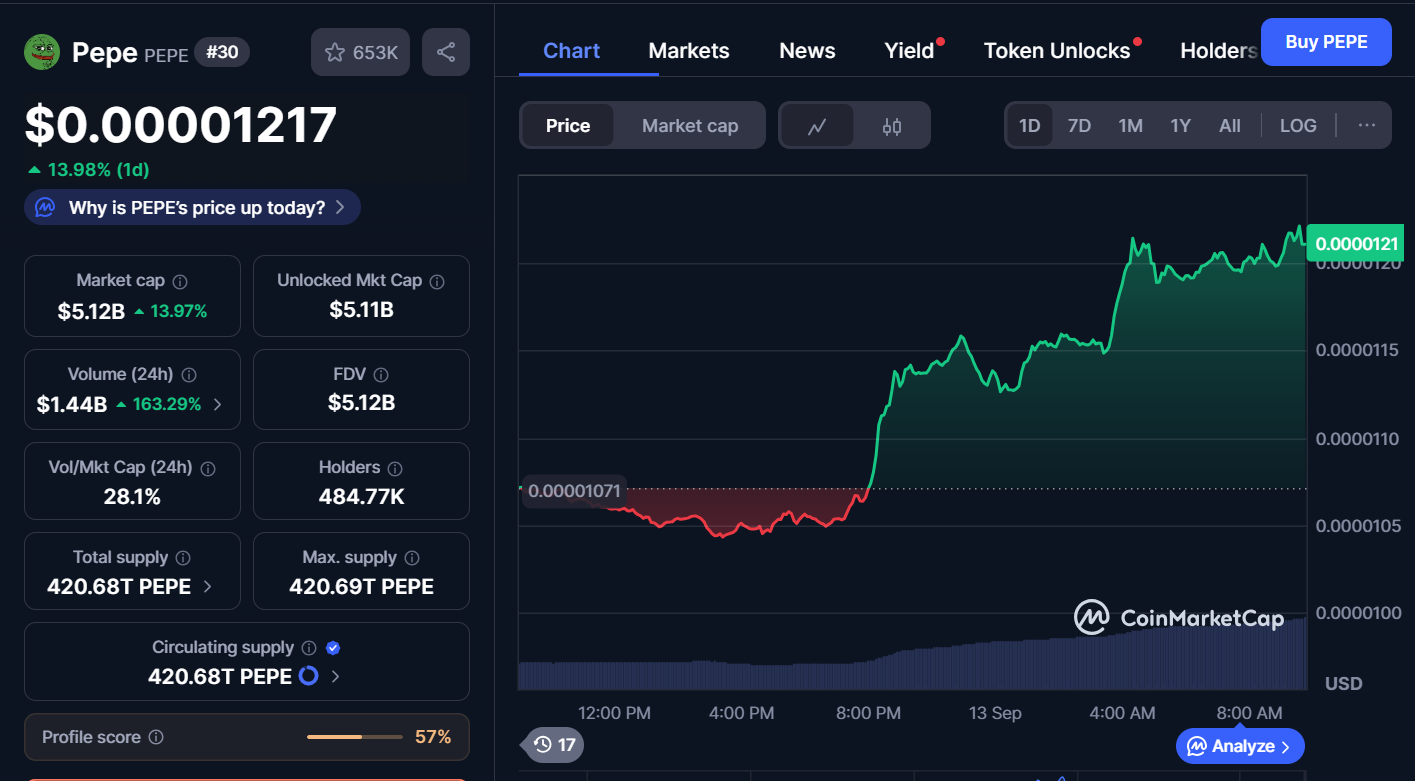The height and width of the screenshot is (781, 1415).
Task: Expand Circulating supply details chevron
Action: coord(335,677)
